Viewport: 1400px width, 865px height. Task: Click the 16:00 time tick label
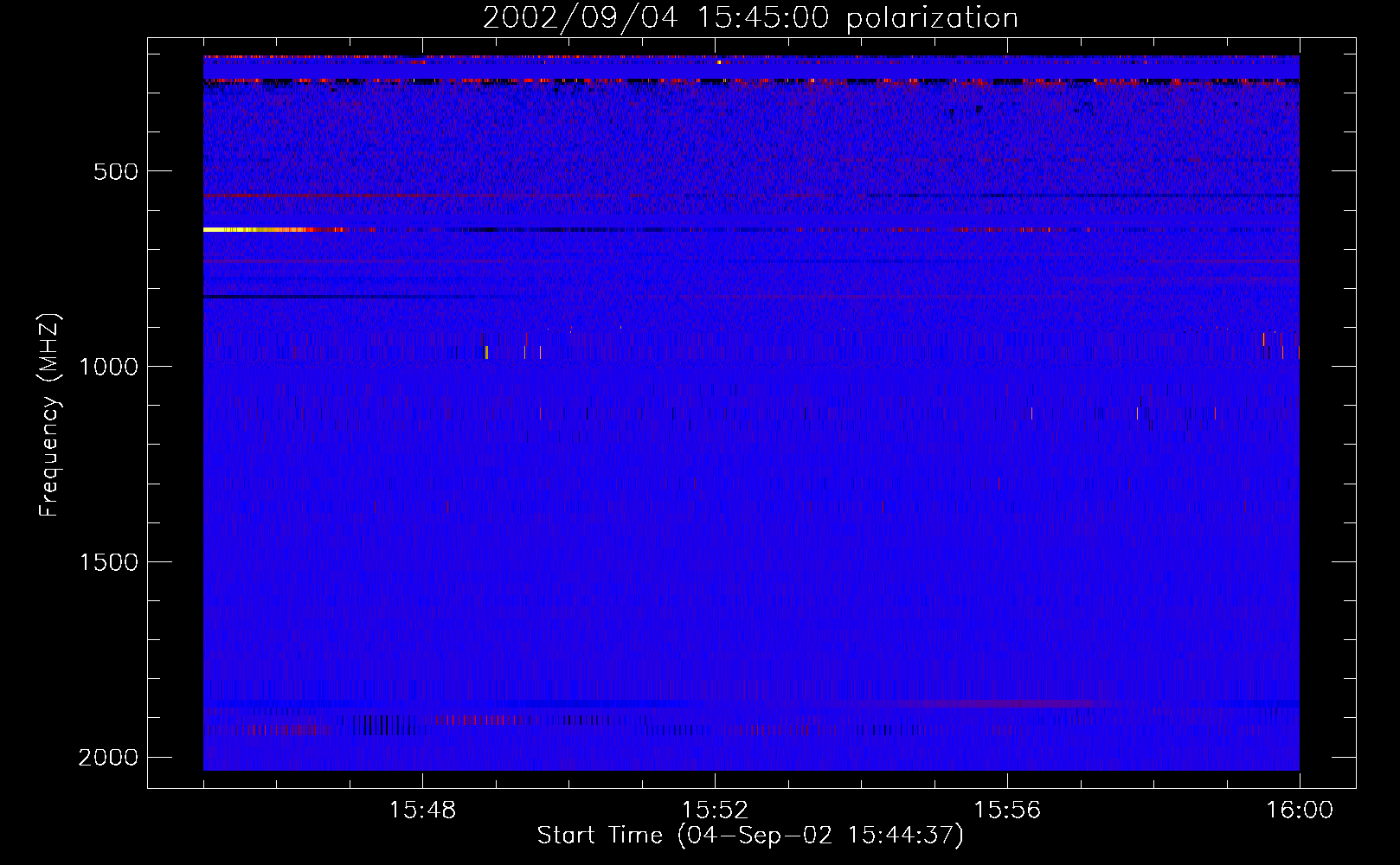click(x=1300, y=811)
